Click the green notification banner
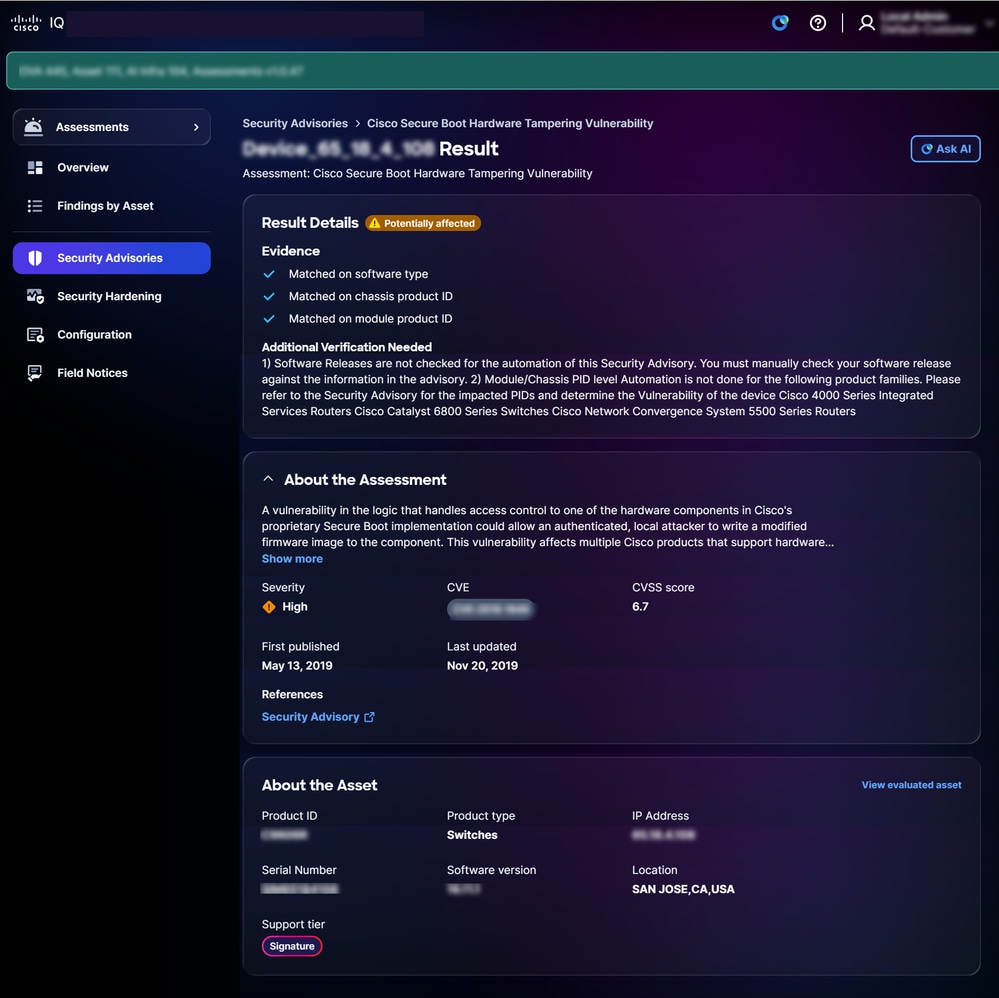Viewport: 999px width, 998px height. coord(502,71)
